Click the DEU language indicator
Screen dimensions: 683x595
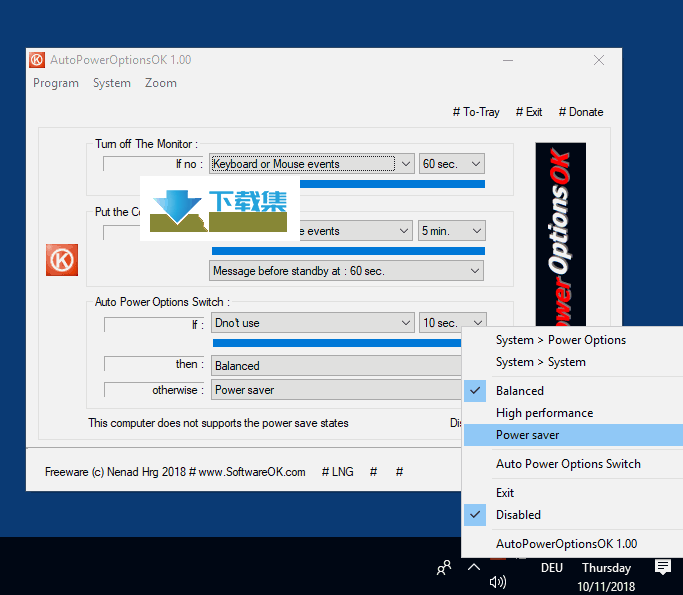point(551,568)
